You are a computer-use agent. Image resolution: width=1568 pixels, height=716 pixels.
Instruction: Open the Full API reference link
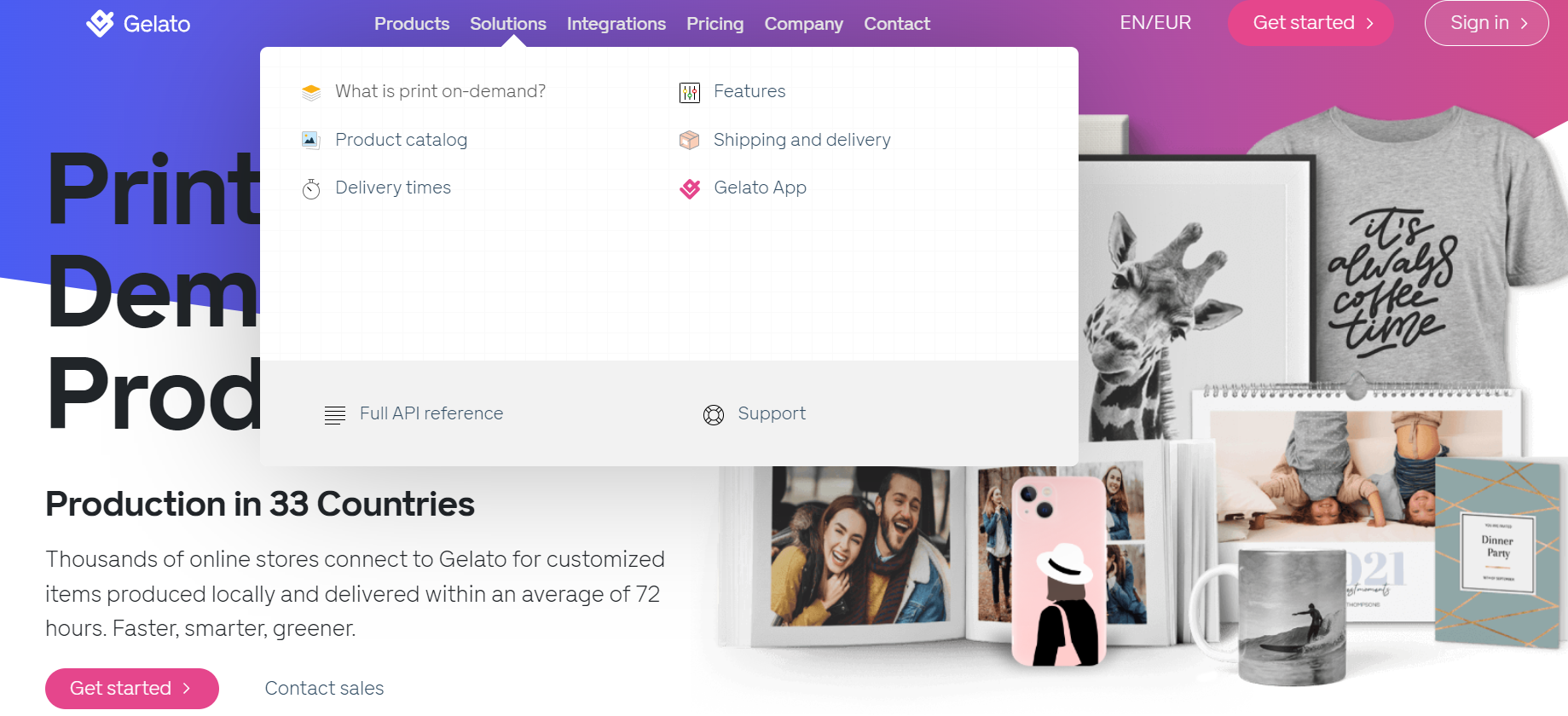431,413
